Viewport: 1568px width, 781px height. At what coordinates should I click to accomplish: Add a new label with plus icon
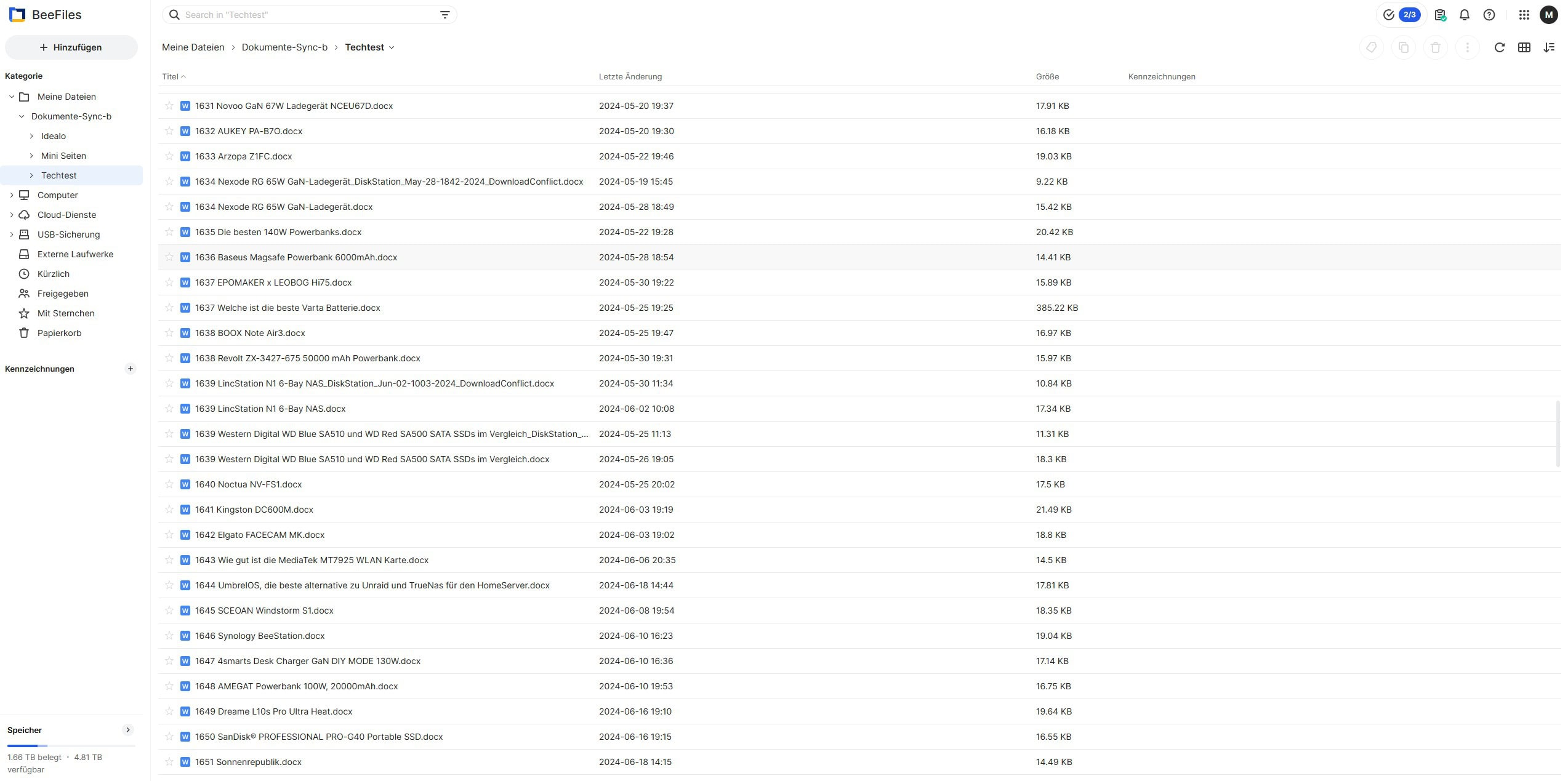[130, 369]
